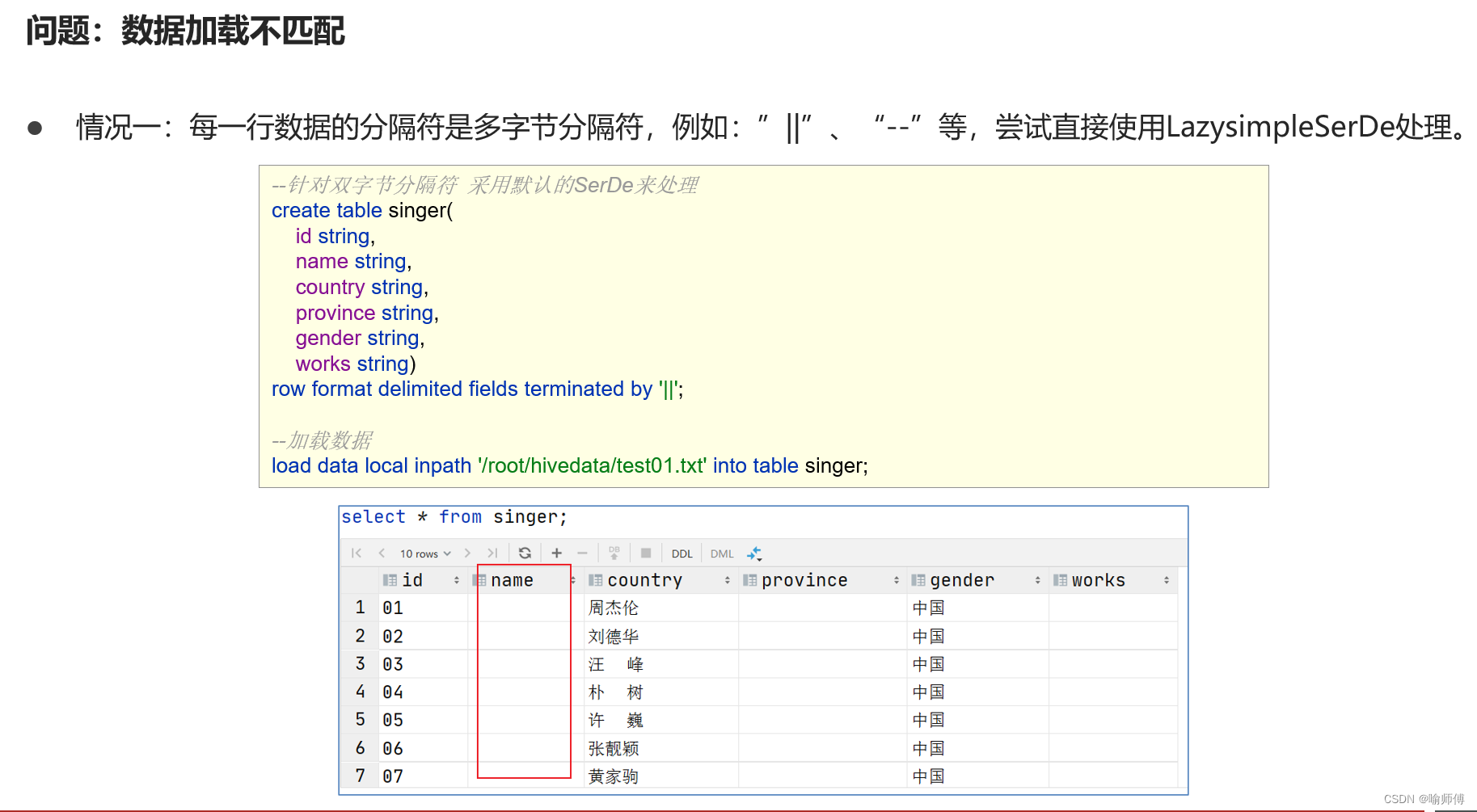Click the title 问题：数据加载不匹配
This screenshot has width=1477, height=812.
pos(185,31)
